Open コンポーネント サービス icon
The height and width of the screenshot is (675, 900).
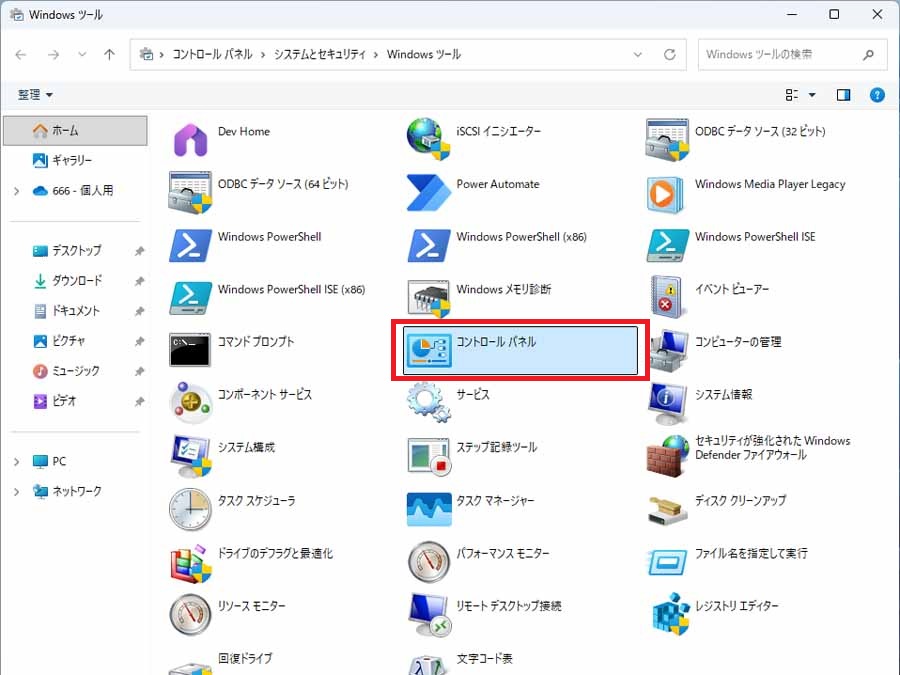[191, 402]
